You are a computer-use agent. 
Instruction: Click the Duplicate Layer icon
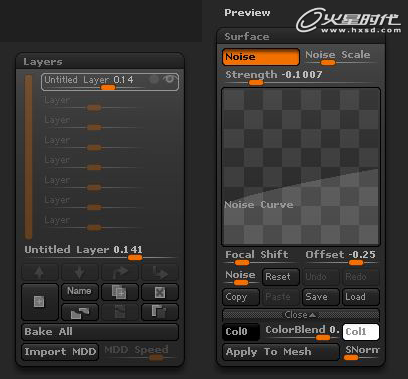120,292
